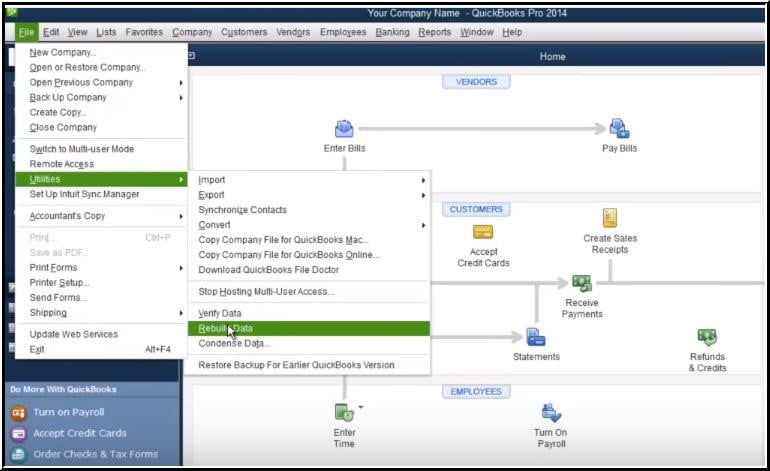Viewport: 770px width, 471px height.
Task: Open the Edit menu
Action: pos(51,32)
